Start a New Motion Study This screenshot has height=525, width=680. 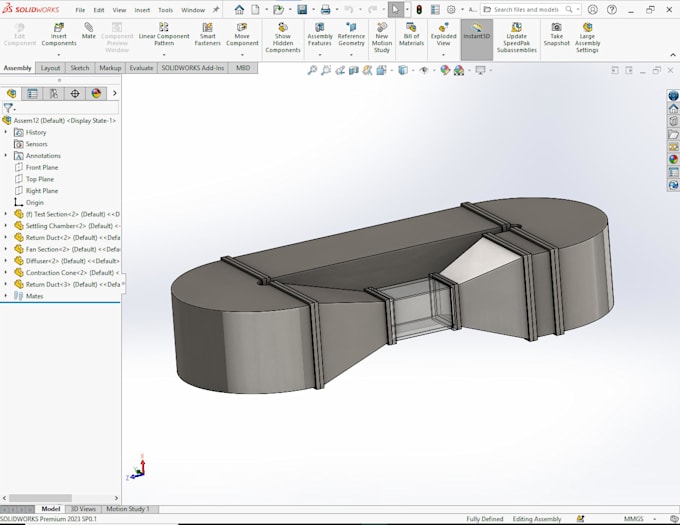tap(382, 38)
